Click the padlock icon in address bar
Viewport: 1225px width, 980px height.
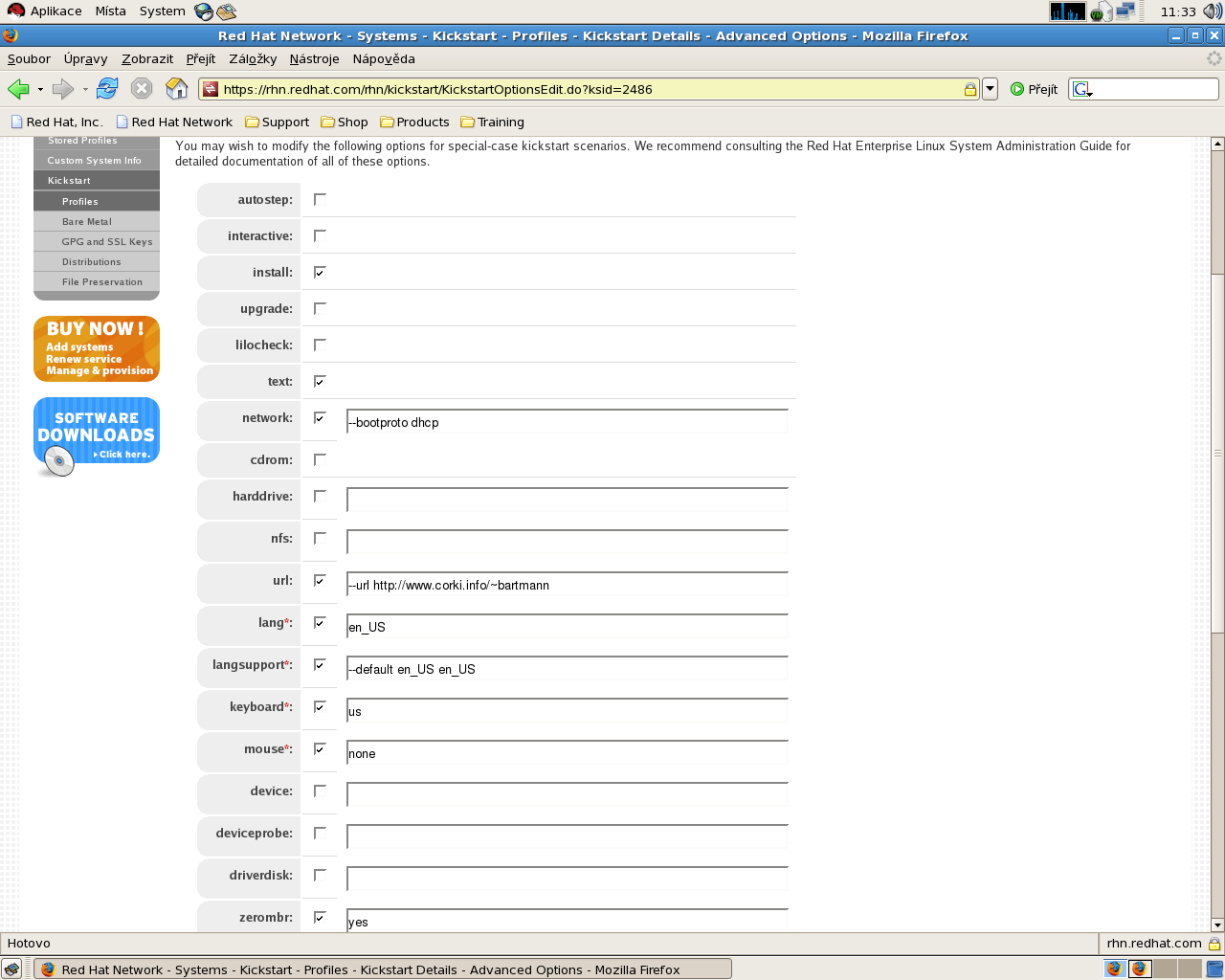point(969,89)
